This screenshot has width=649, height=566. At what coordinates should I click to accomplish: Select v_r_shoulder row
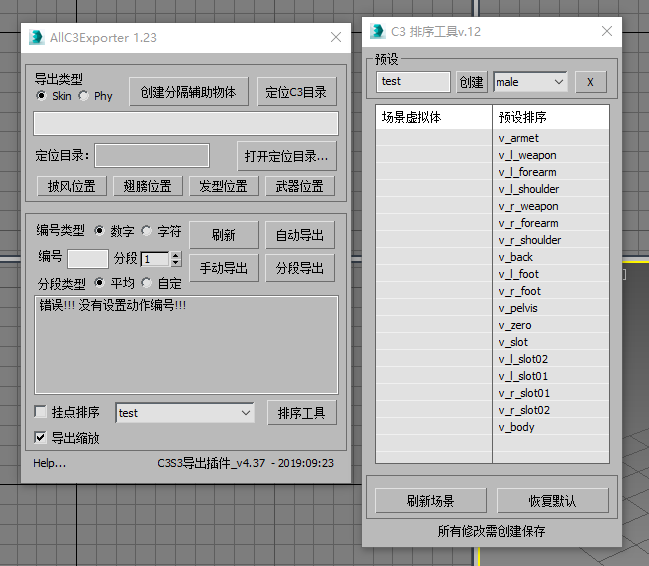[550, 240]
